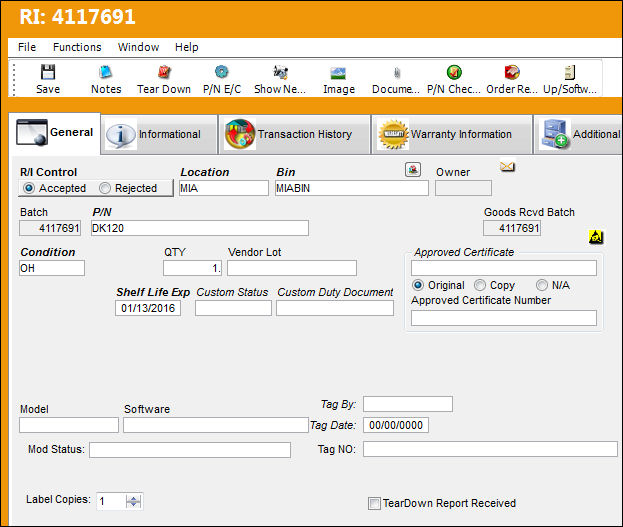
Task: Decrease Label Copies with down arrow
Action: (133, 505)
